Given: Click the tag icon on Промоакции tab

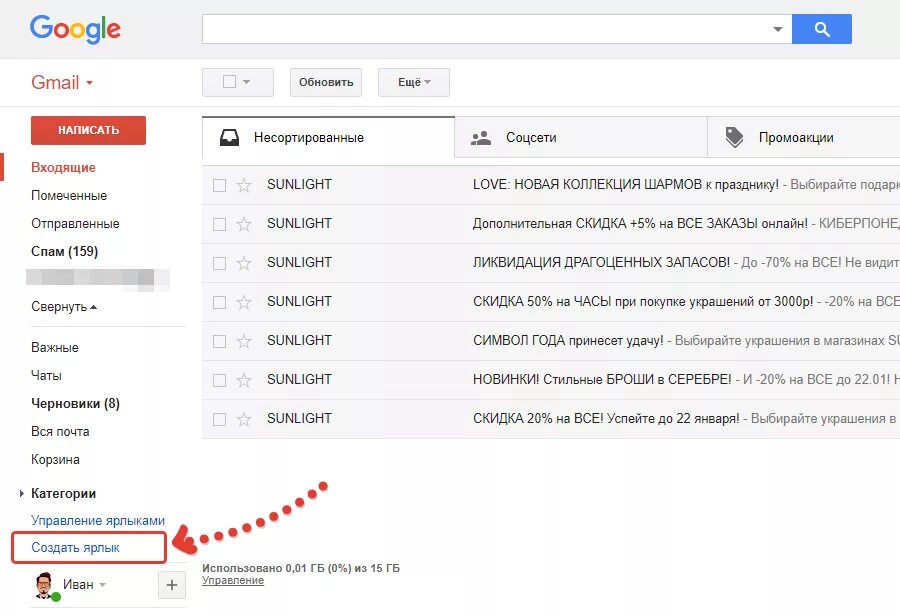Looking at the screenshot, I should (734, 137).
